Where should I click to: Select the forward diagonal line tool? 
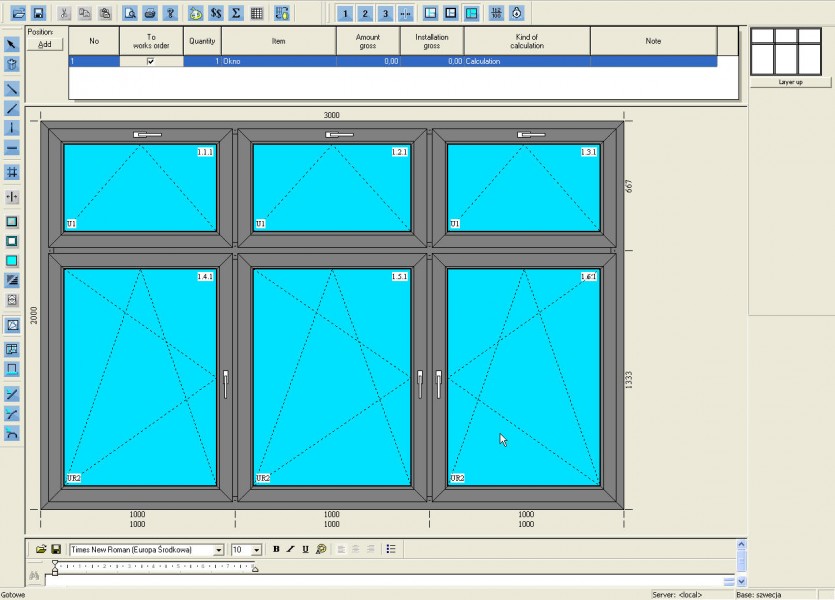pos(12,109)
